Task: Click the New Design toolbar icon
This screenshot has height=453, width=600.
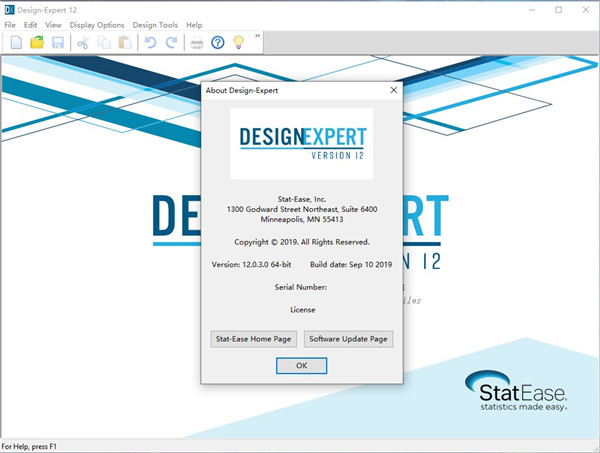Action: coord(16,42)
